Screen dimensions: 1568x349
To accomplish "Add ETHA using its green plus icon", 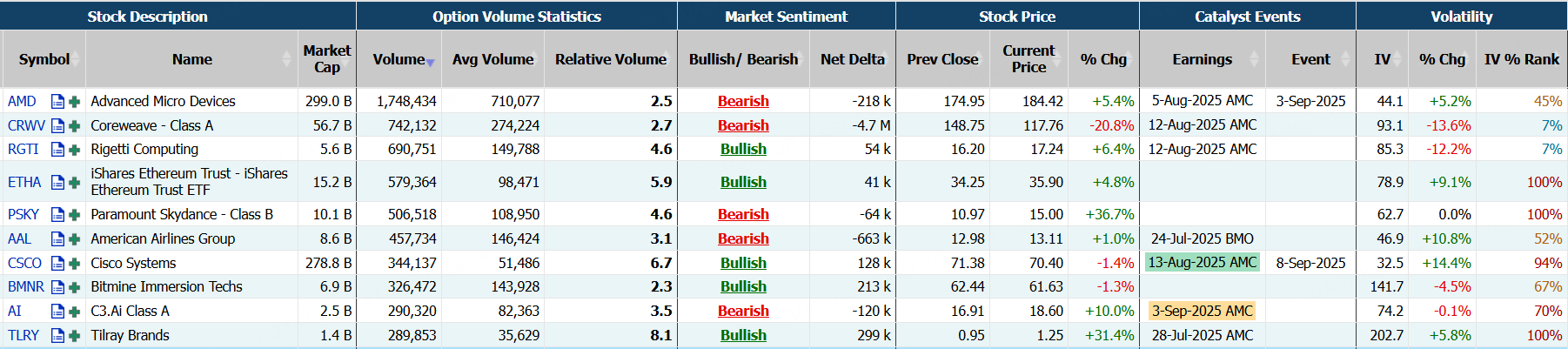I will point(75,183).
